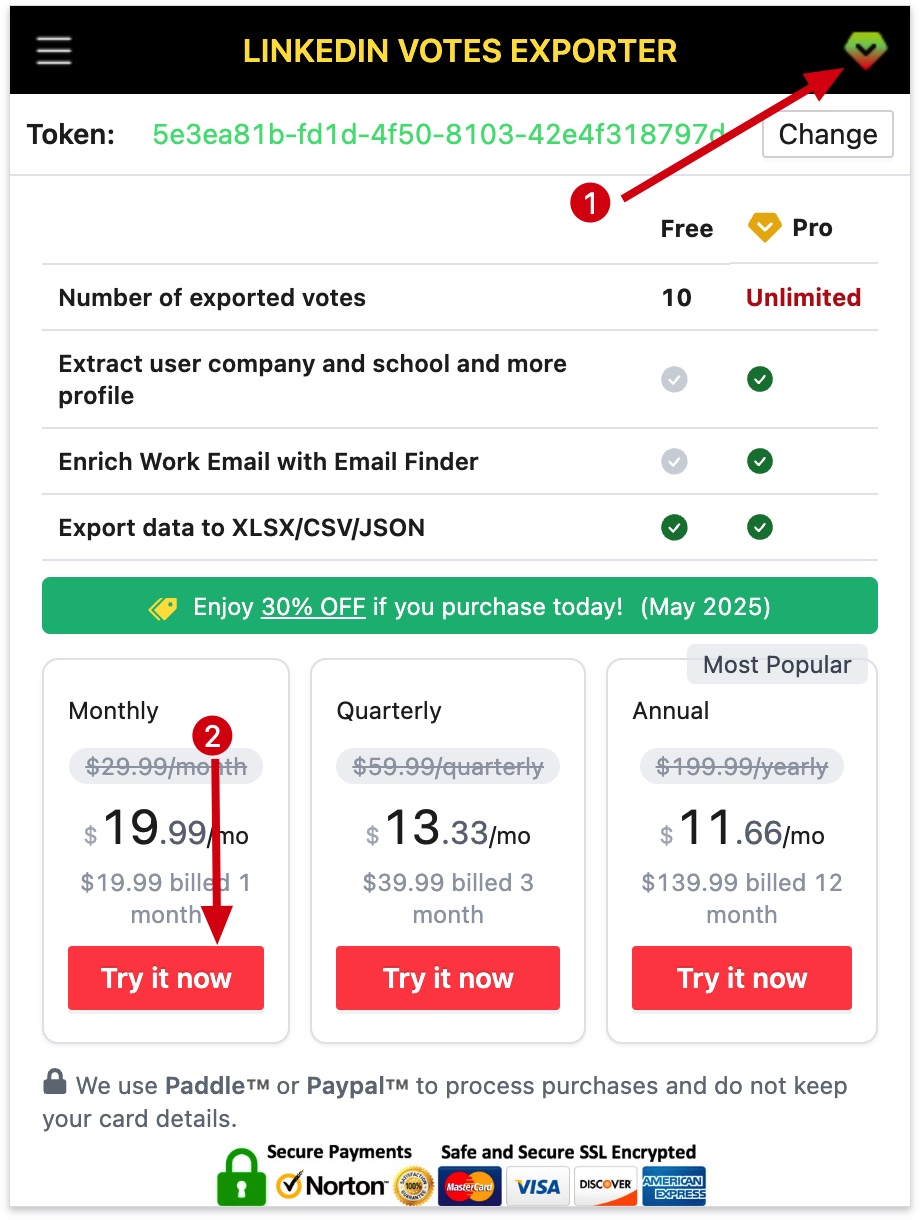Click the yellow Pro diamond icon
This screenshot has height=1220, width=920.
point(765,228)
